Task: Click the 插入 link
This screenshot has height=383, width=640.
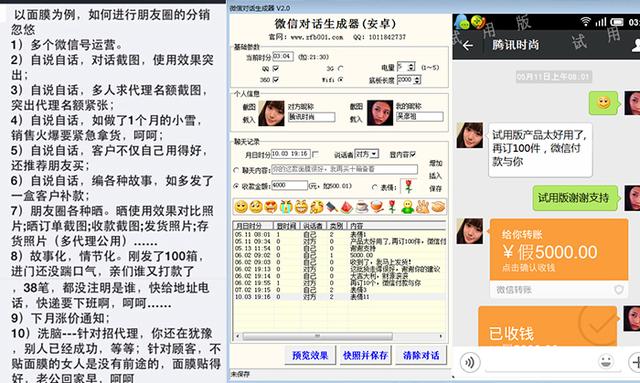Action: point(436,176)
